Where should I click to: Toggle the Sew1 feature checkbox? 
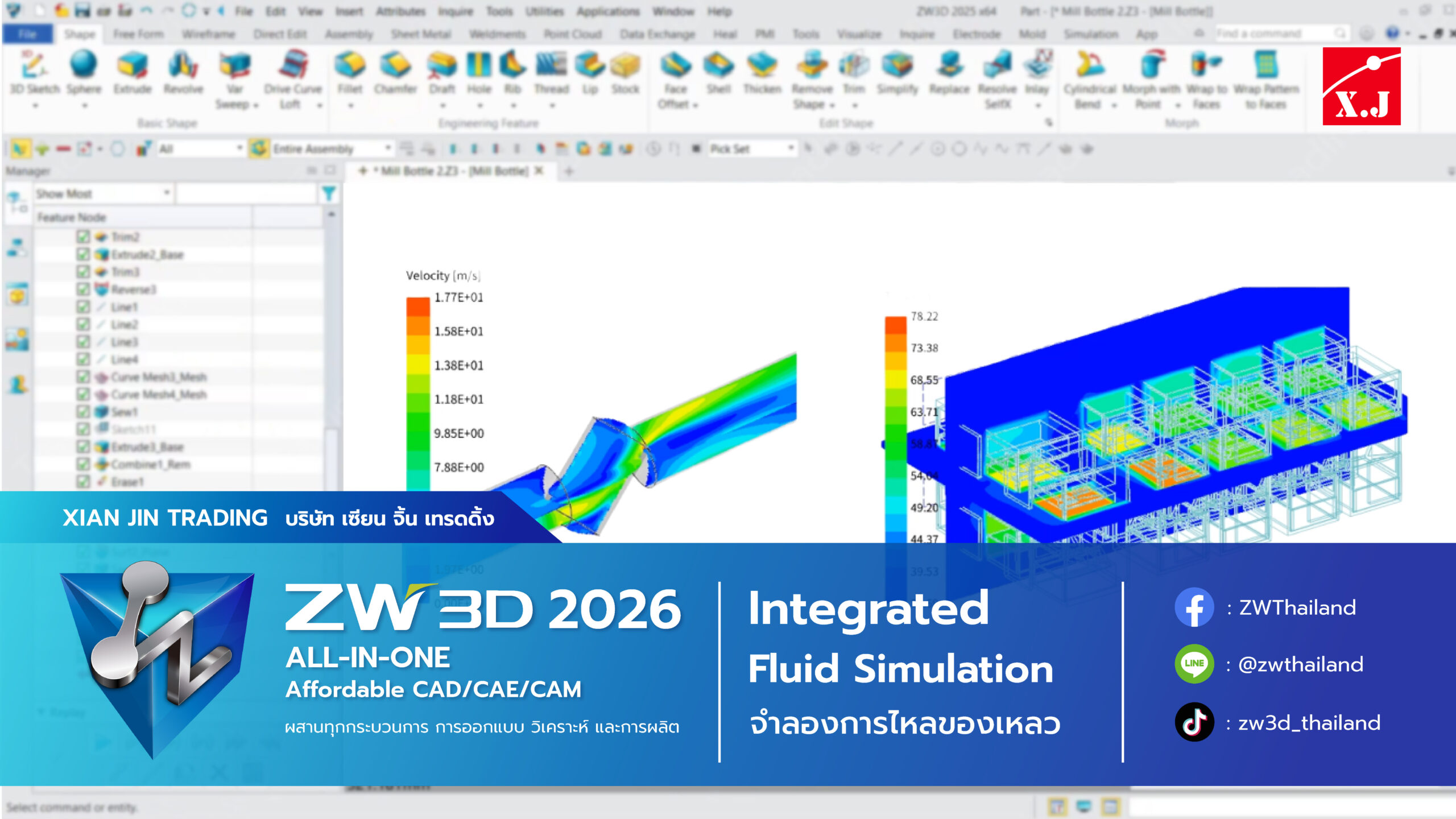click(83, 412)
